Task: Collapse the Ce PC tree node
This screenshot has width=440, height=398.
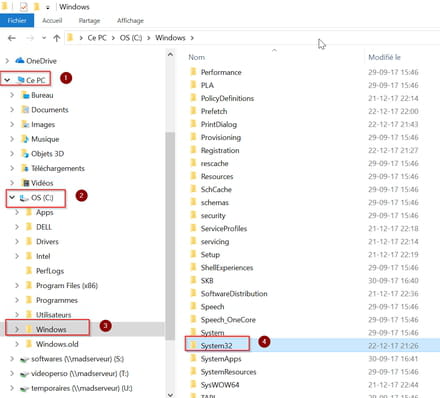Action: (7, 80)
